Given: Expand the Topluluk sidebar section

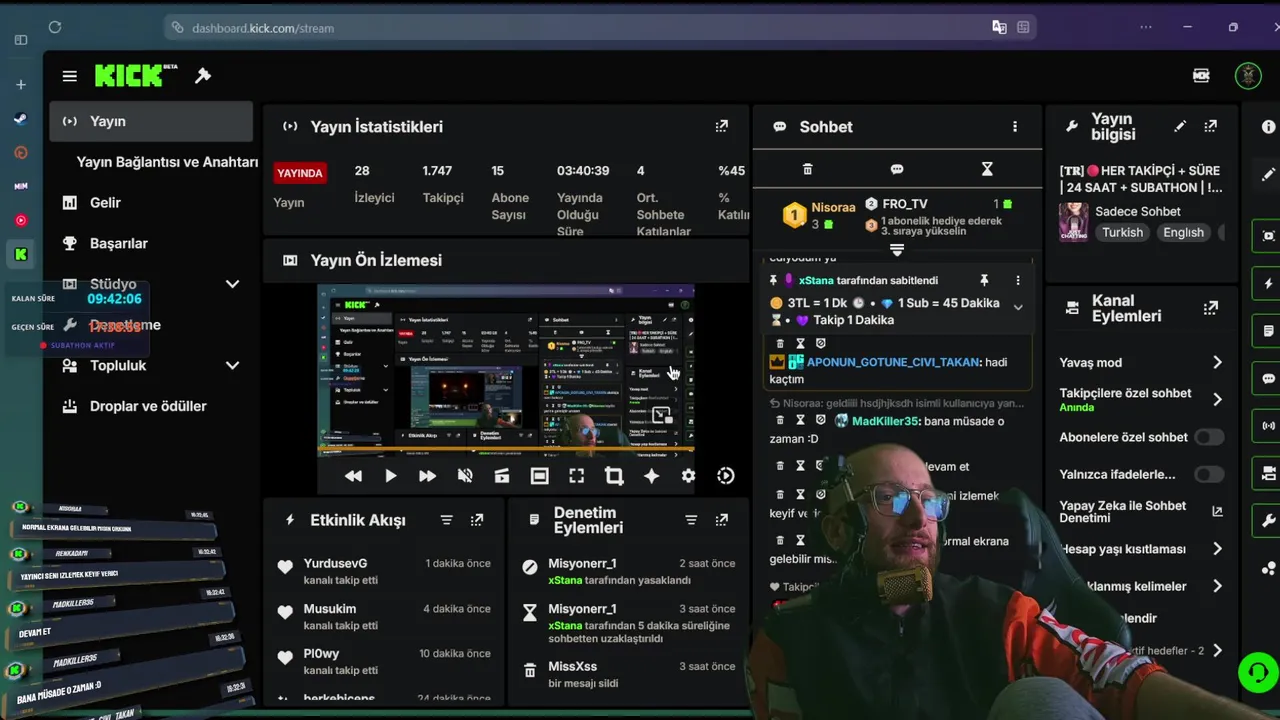Looking at the screenshot, I should tap(232, 366).
